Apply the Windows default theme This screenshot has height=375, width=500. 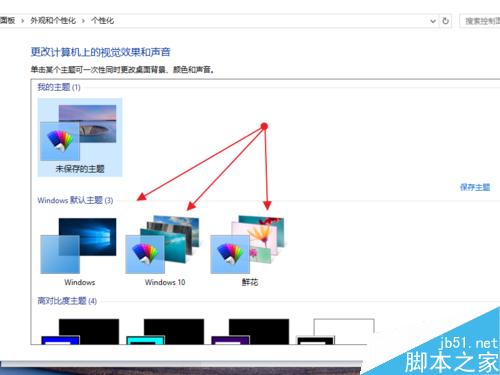pyautogui.click(x=79, y=252)
